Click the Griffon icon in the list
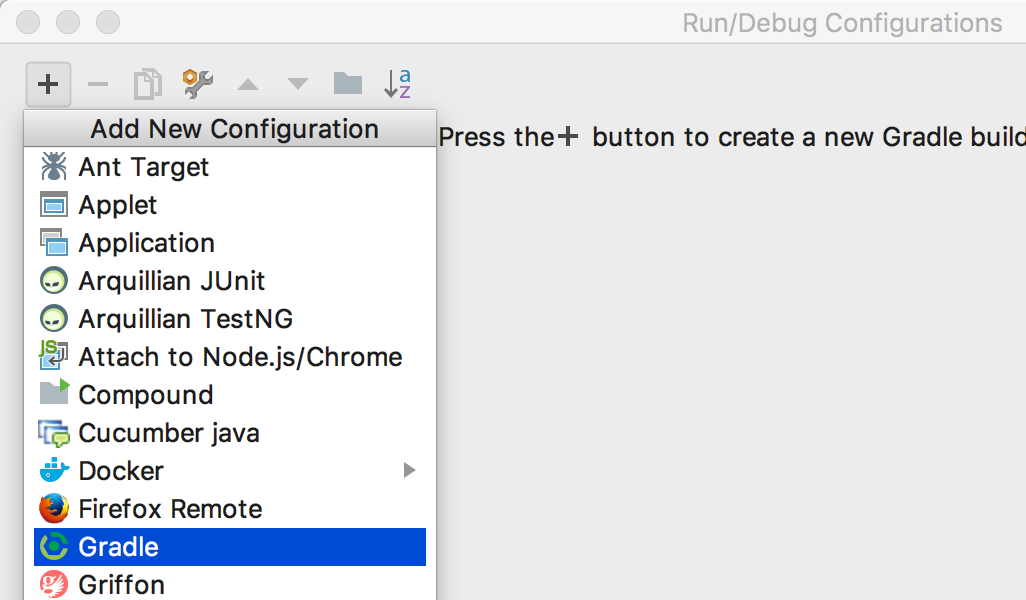Viewport: 1026px width, 600px height. pyautogui.click(x=54, y=584)
